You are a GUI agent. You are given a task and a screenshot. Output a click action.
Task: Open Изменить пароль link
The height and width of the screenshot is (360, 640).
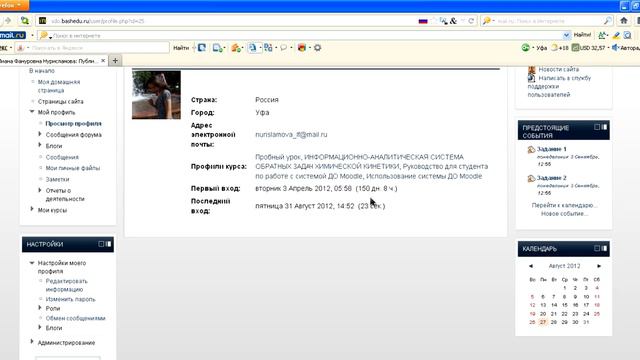[x=70, y=300]
